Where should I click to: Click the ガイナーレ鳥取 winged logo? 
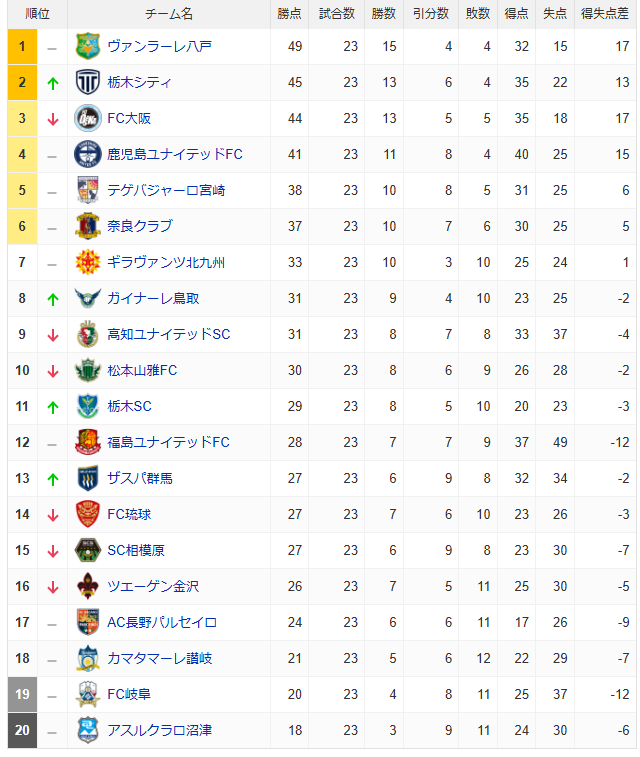[88, 298]
